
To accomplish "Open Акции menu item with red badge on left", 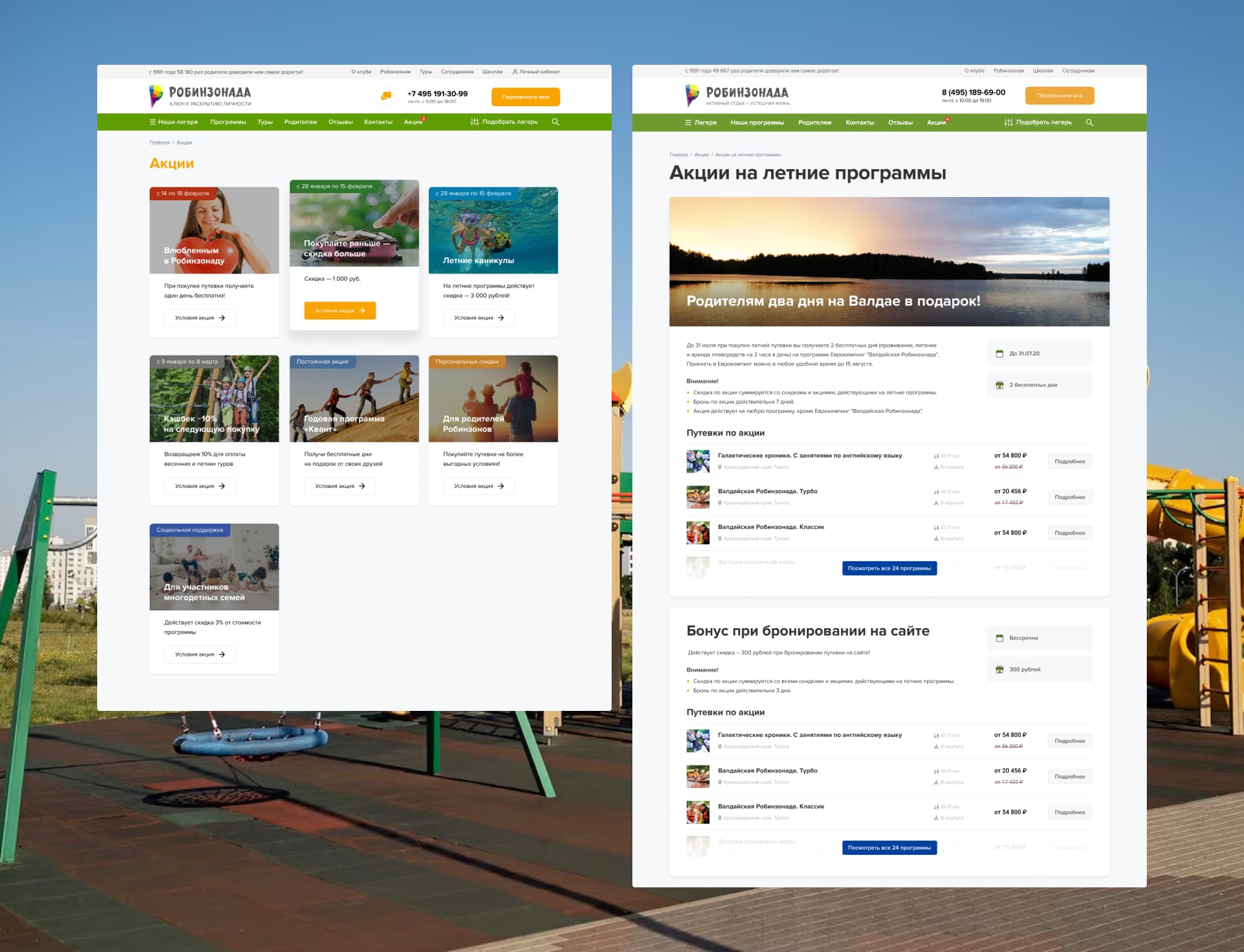I will [x=413, y=122].
